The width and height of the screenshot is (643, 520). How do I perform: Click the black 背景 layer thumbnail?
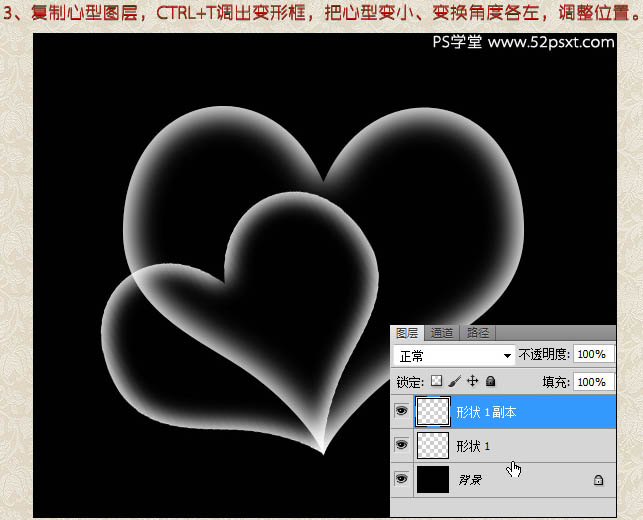click(x=434, y=480)
